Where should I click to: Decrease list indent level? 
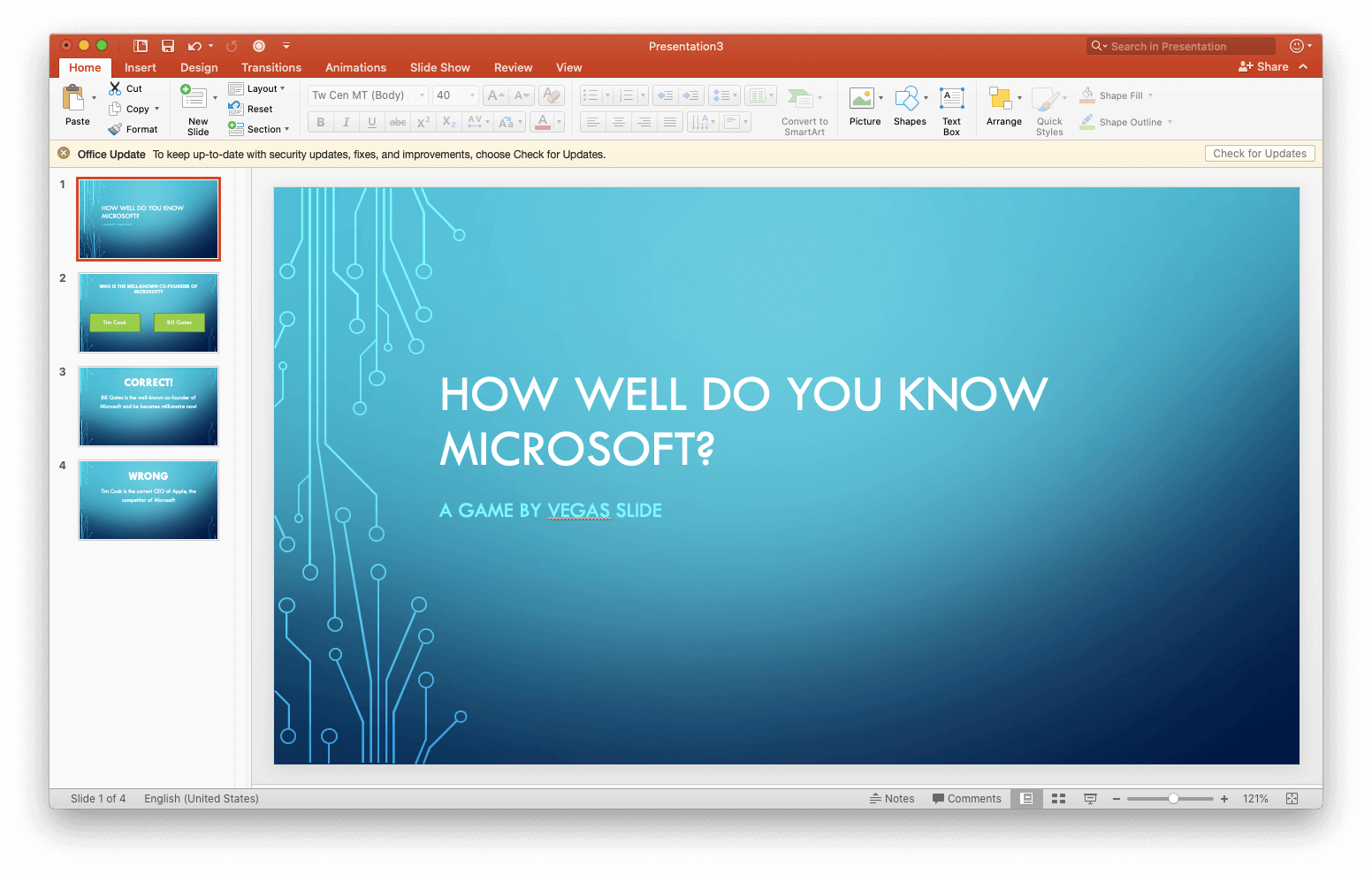click(666, 95)
